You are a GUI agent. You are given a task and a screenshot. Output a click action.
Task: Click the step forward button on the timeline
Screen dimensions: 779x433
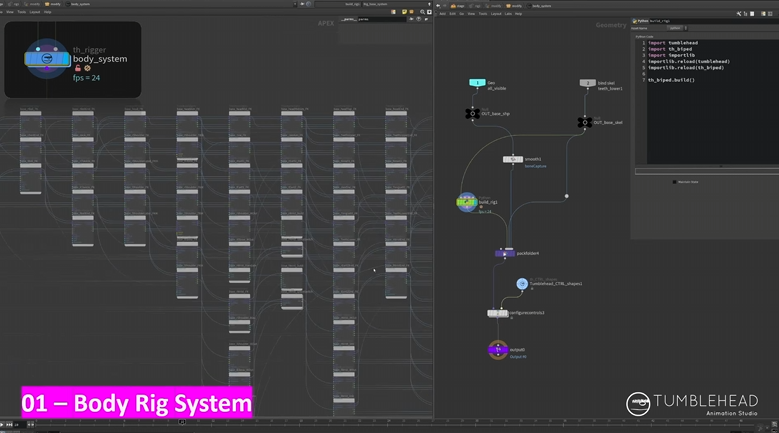coord(9,425)
